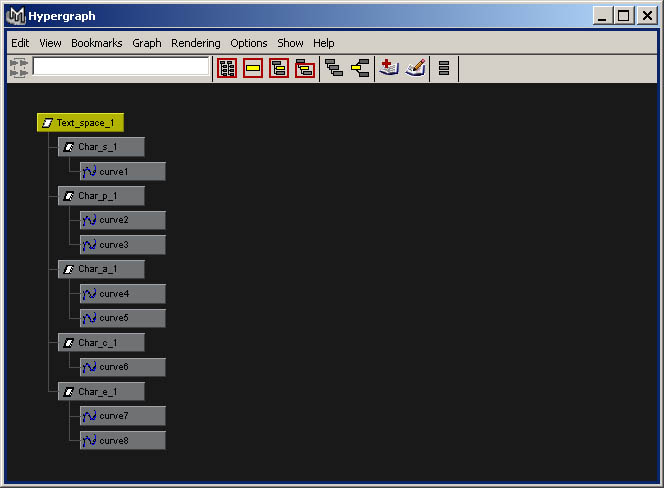Switch to Scene Hierarchy view icon

point(334,68)
